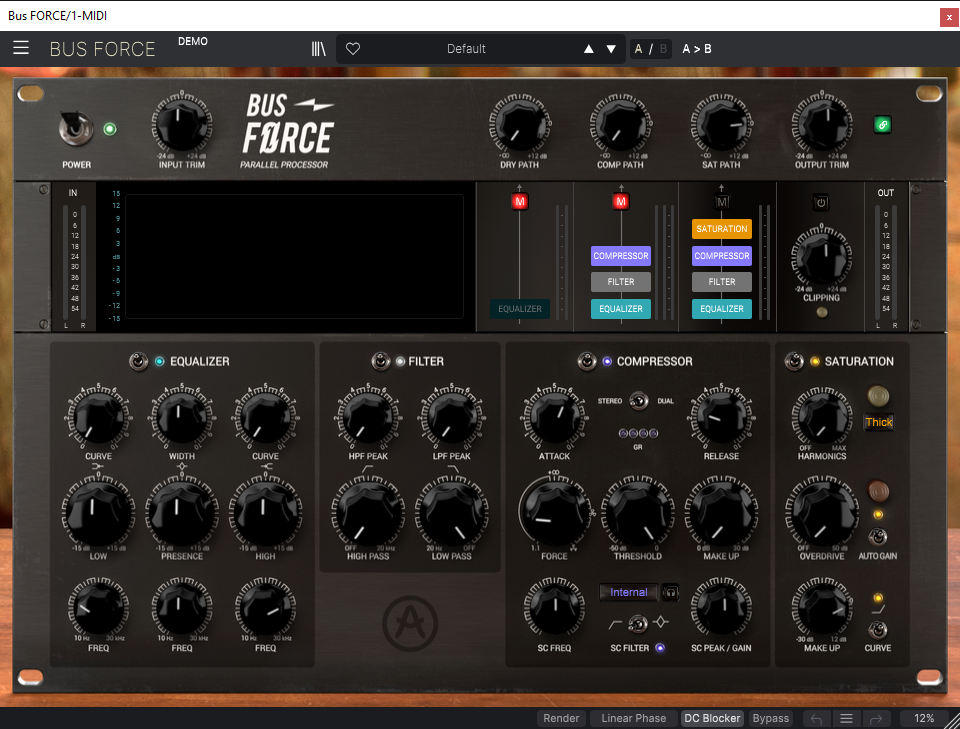Open the Internal sidechain source selector

(629, 592)
